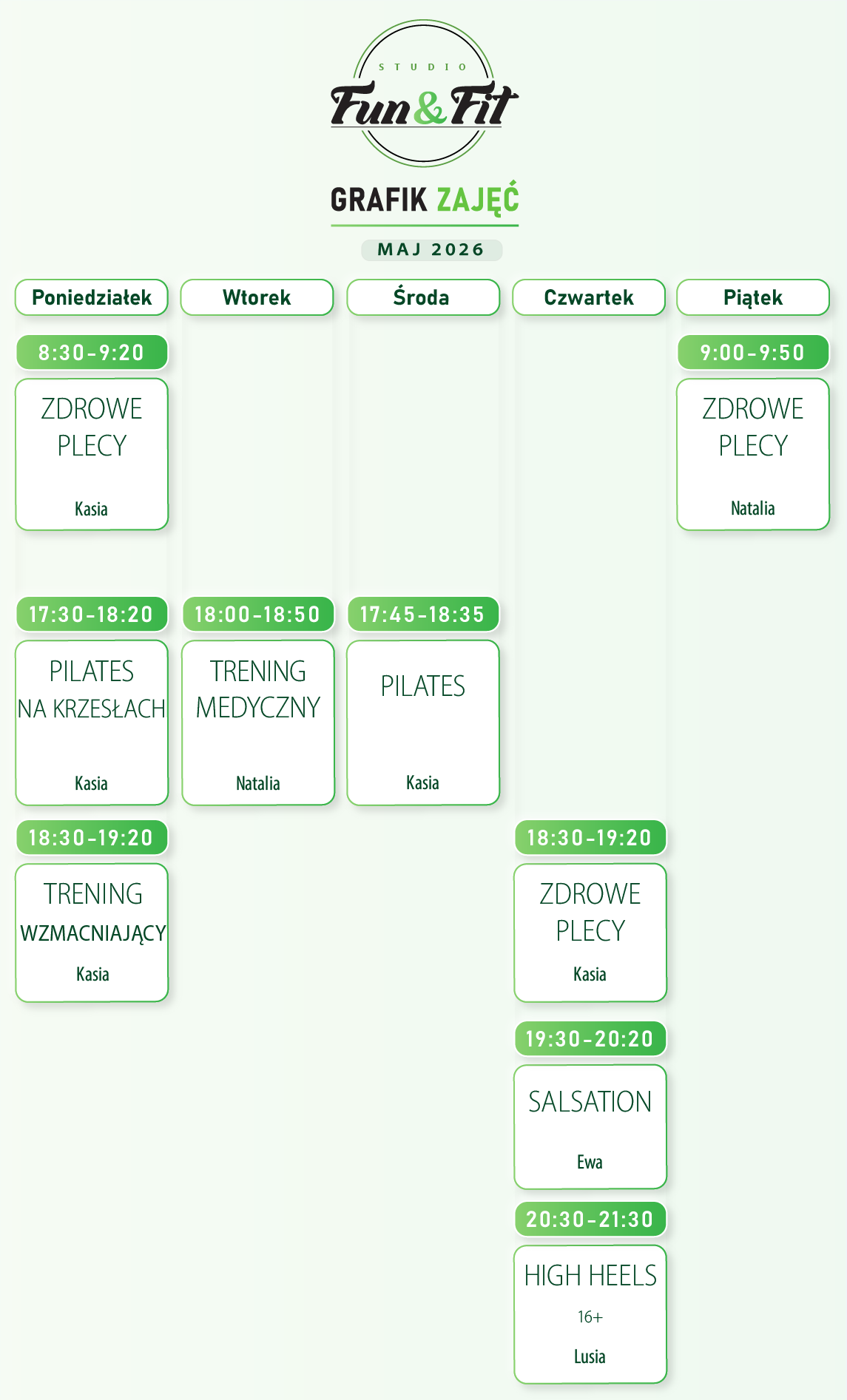Click the Grafik Zajęć heading
Image resolution: width=847 pixels, height=1400 pixels.
click(425, 200)
